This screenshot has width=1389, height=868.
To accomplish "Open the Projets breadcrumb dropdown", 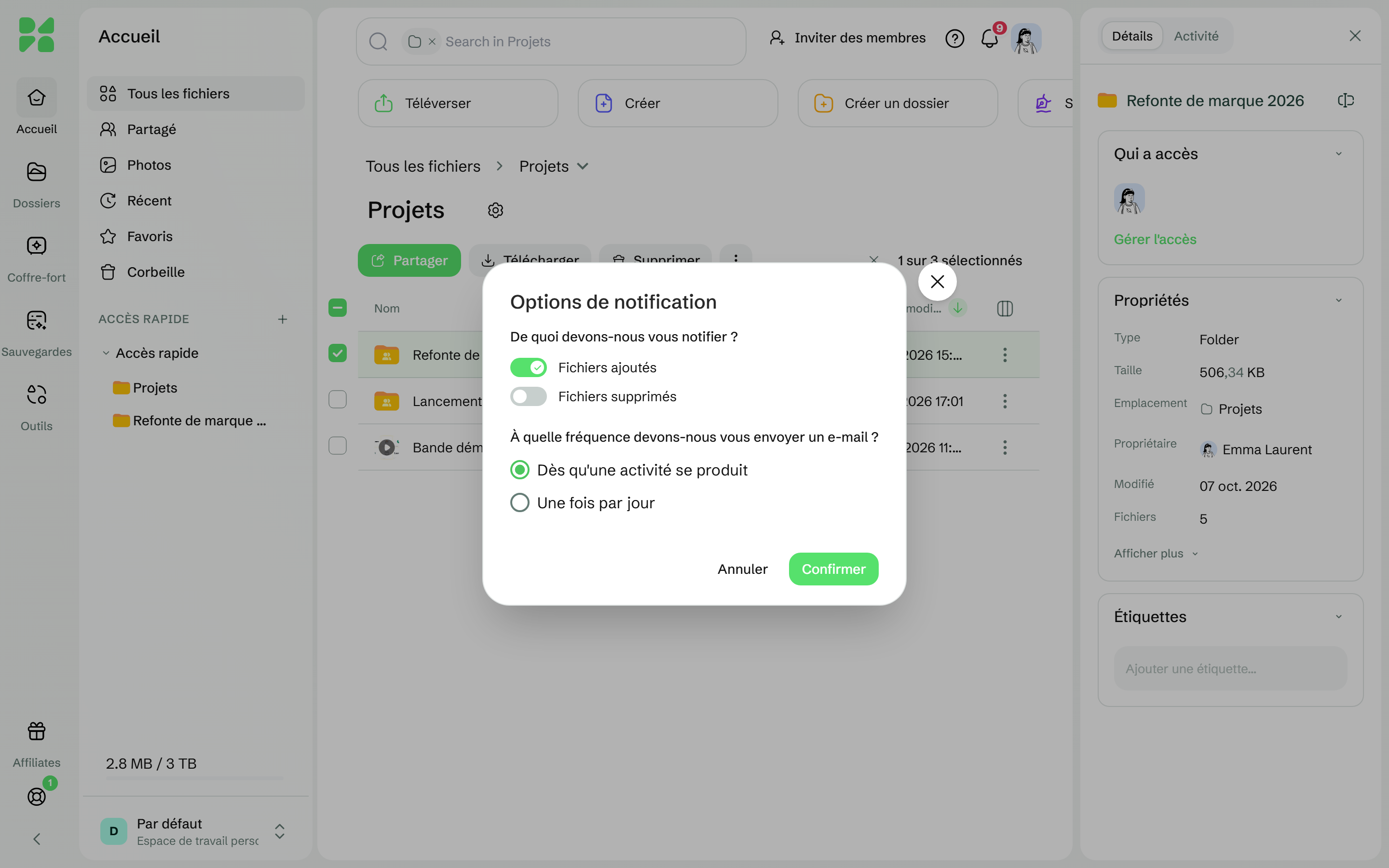I will point(583,166).
